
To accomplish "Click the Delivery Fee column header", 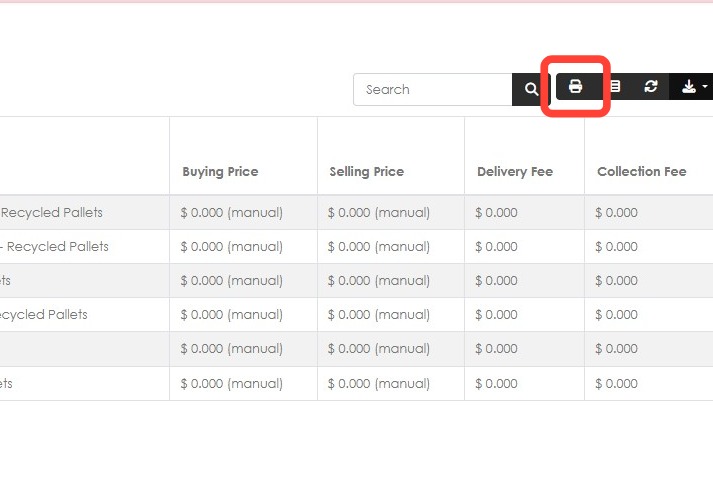I will click(x=515, y=171).
